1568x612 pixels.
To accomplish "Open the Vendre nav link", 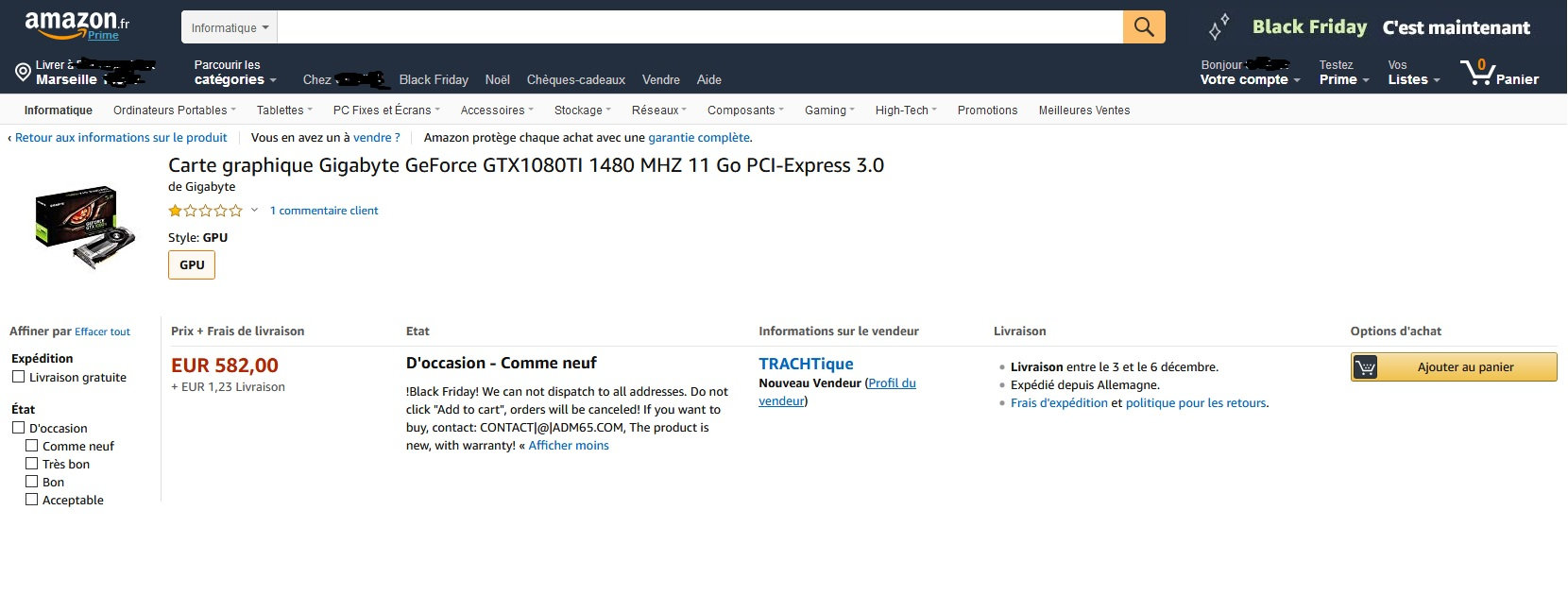I will [x=661, y=80].
